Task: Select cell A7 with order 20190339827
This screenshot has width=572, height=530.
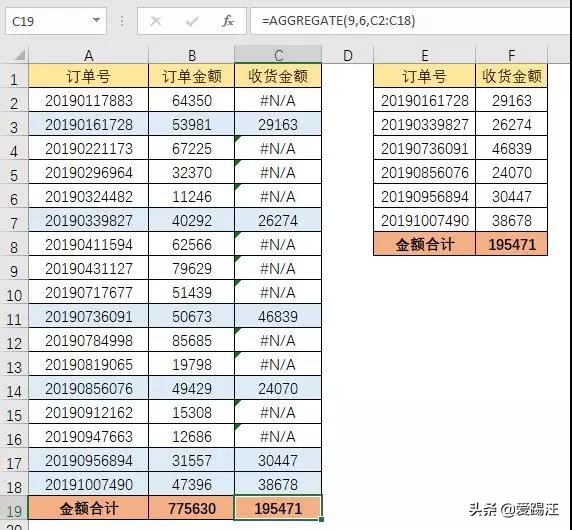Action: coord(89,221)
